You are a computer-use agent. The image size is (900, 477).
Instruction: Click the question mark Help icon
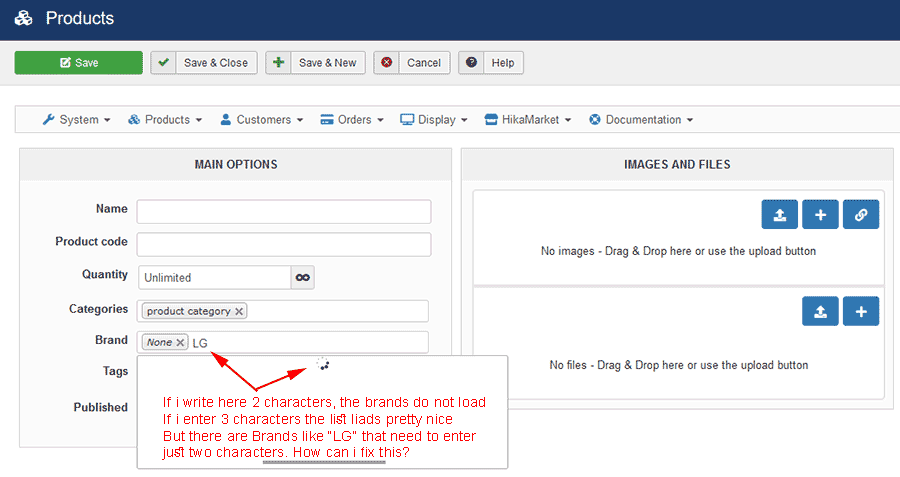point(471,62)
